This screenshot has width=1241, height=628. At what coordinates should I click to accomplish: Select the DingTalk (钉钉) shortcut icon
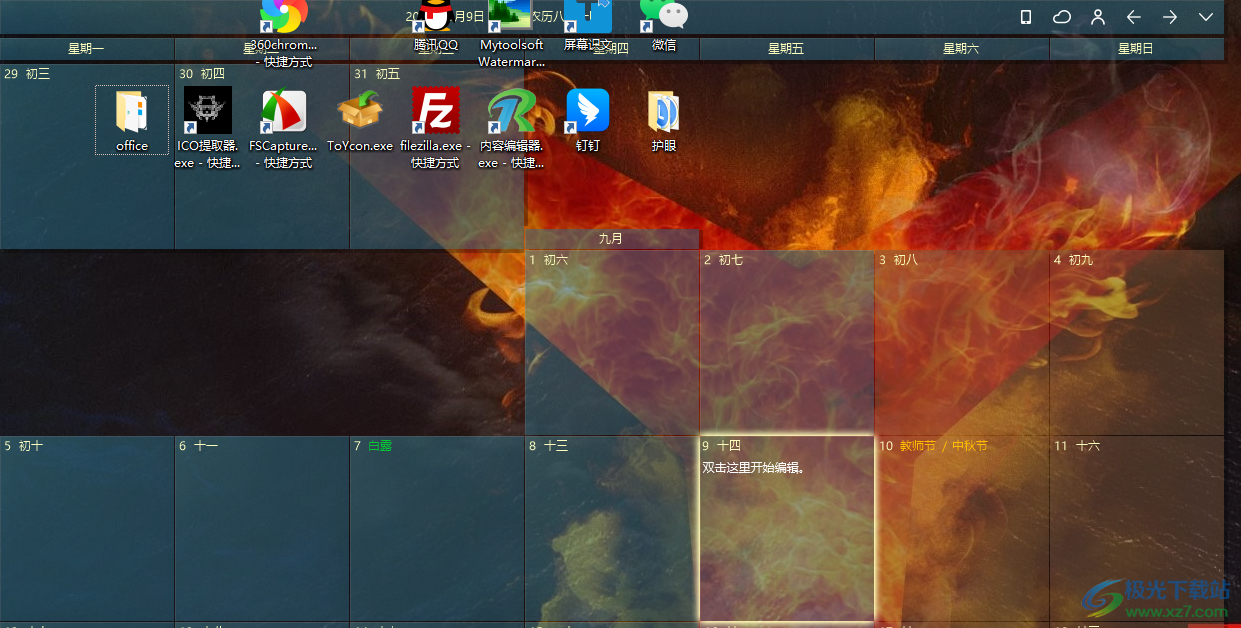(588, 111)
